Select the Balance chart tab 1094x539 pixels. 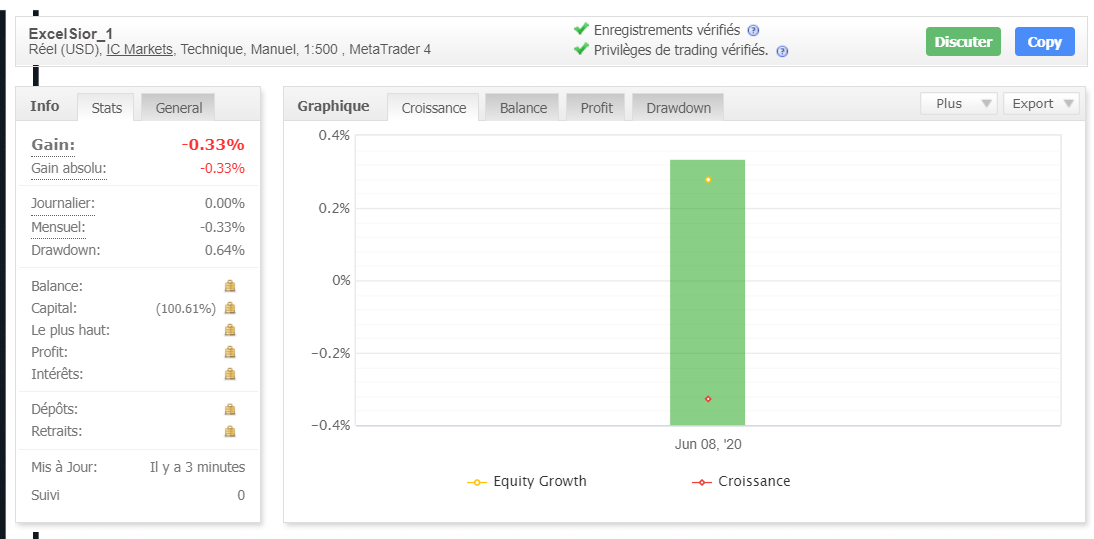pyautogui.click(x=523, y=107)
